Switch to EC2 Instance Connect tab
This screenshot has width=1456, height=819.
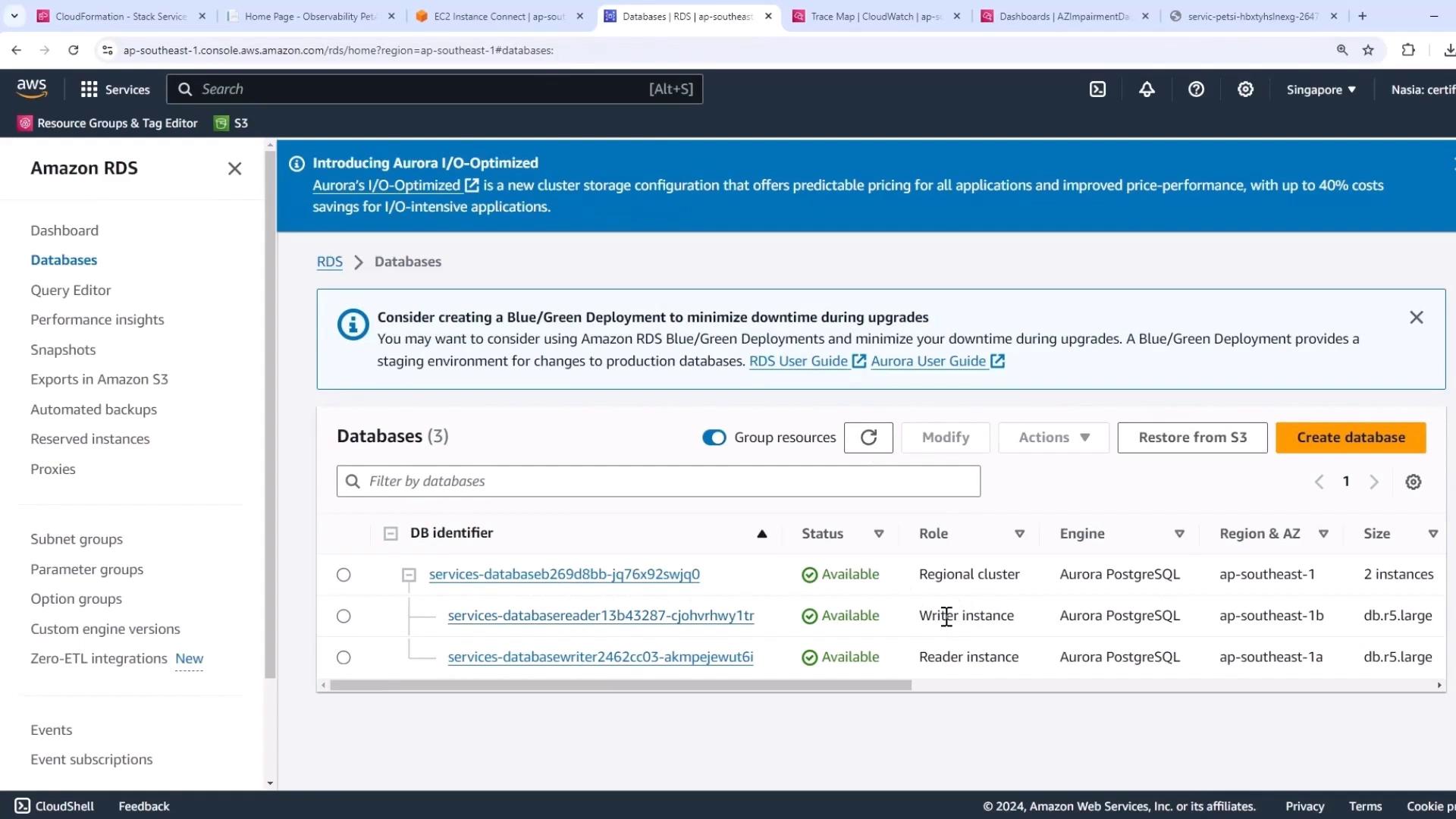(500, 16)
